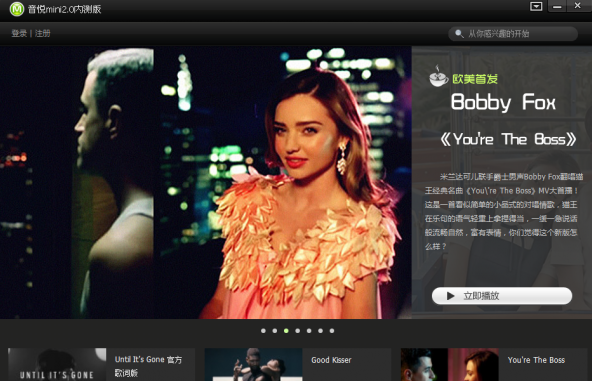Open the 注册 register link
This screenshot has height=381, width=592.
tap(43, 33)
